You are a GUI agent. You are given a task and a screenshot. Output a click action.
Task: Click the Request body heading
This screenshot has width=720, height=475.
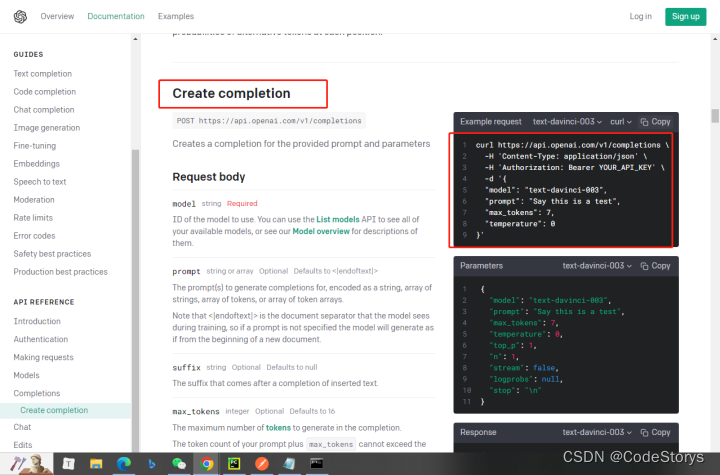(209, 177)
